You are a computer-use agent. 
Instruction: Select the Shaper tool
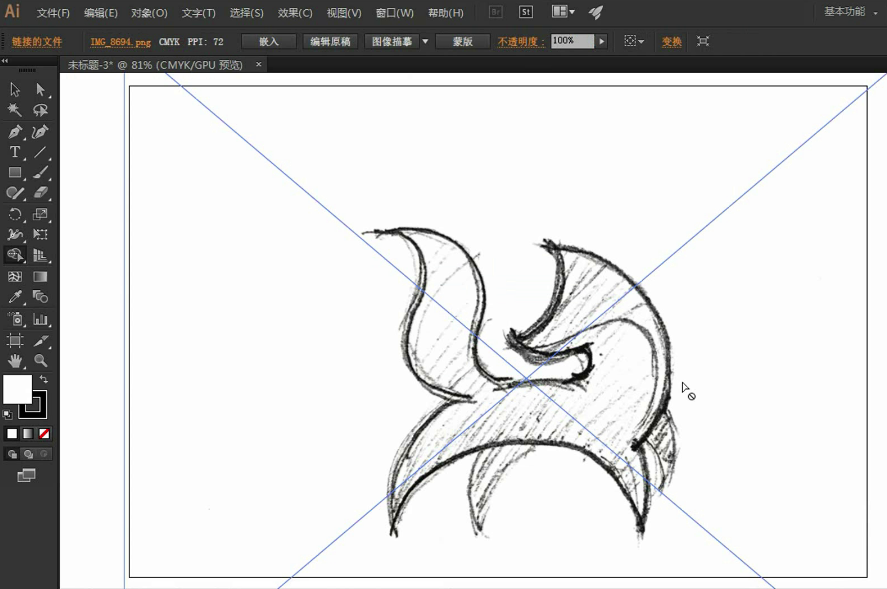15,193
